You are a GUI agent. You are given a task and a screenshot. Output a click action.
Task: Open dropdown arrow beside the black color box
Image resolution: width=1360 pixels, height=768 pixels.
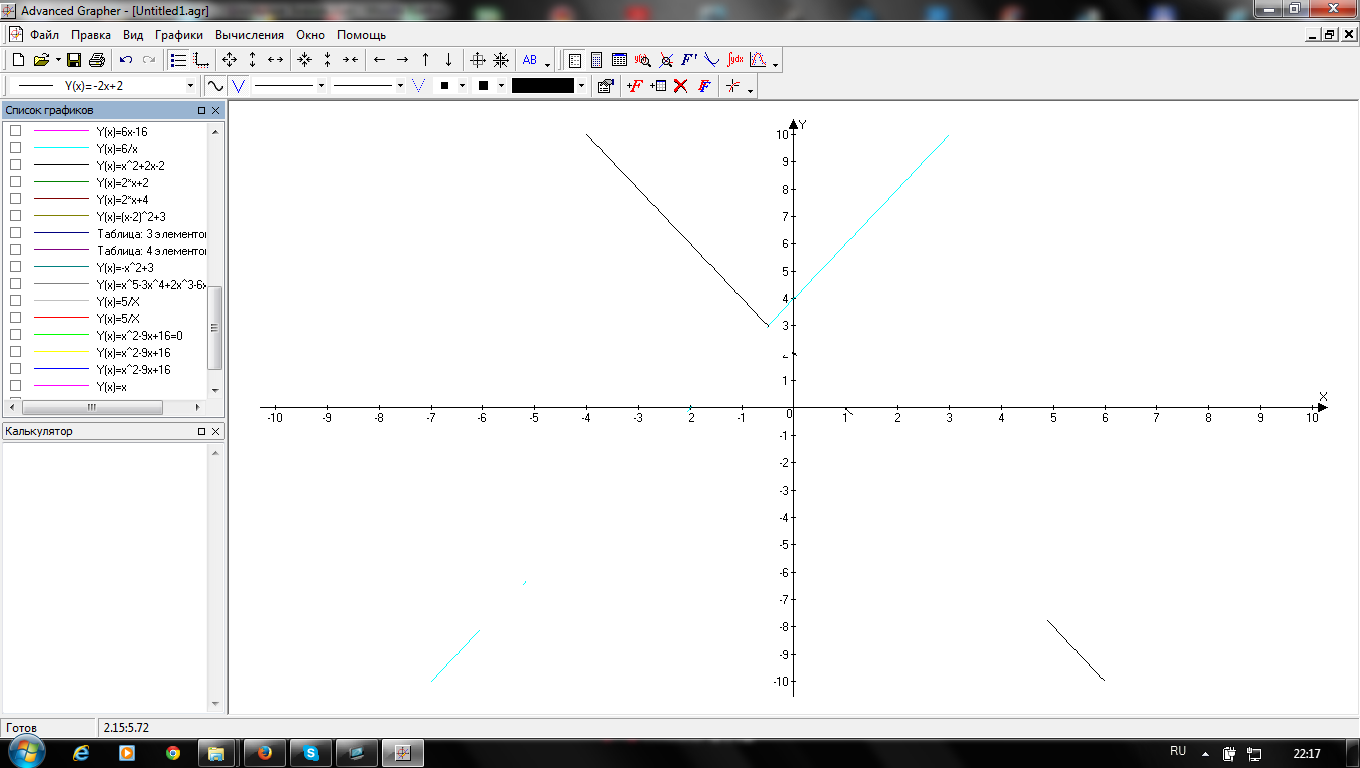click(581, 86)
